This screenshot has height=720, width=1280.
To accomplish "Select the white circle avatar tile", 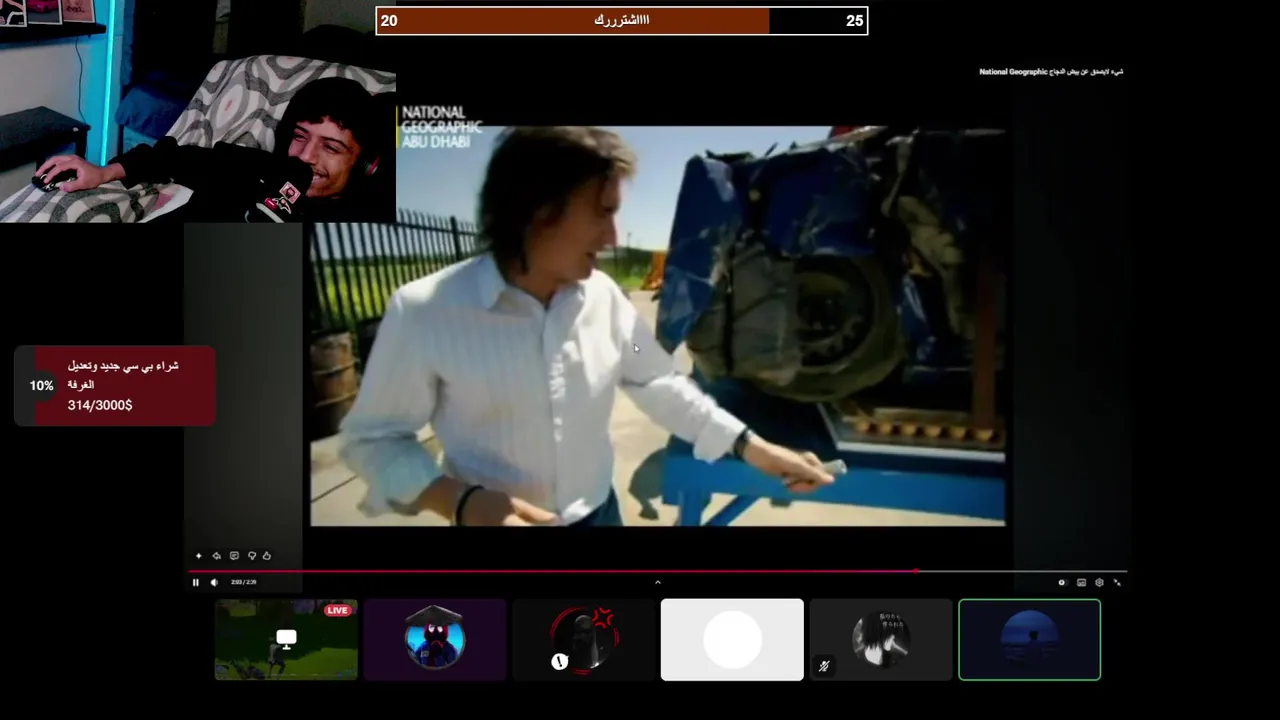I will tap(732, 640).
